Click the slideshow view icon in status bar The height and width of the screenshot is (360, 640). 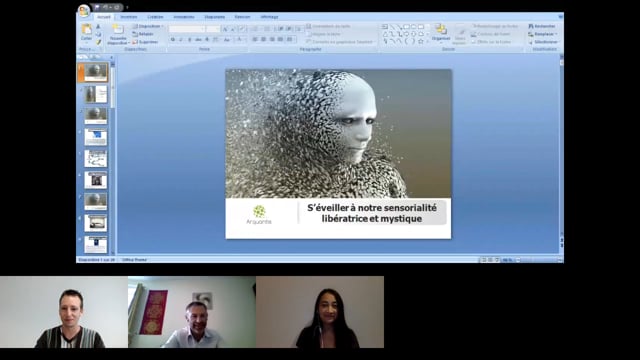[x=497, y=260]
